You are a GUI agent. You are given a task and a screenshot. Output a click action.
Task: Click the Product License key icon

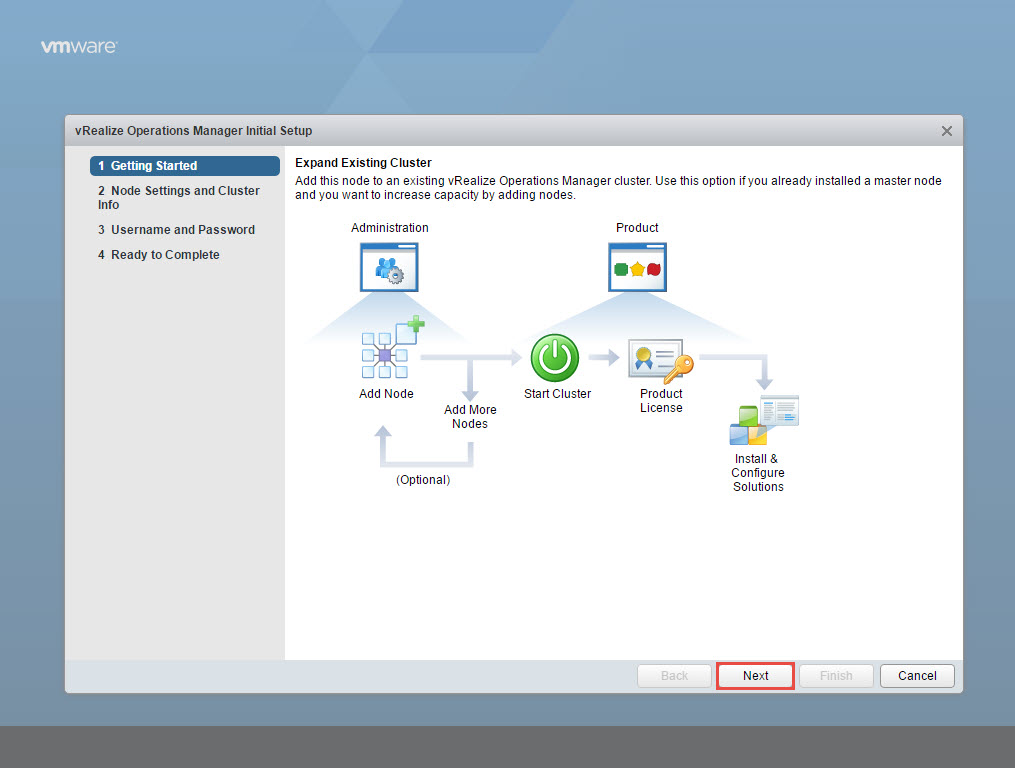[x=661, y=361]
